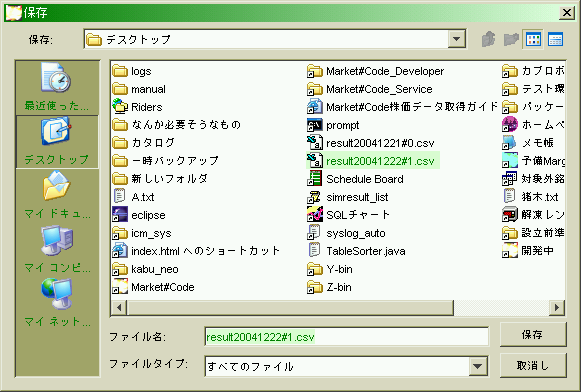Close the 保存 dialog window
This screenshot has width=581, height=392.
coord(567,13)
